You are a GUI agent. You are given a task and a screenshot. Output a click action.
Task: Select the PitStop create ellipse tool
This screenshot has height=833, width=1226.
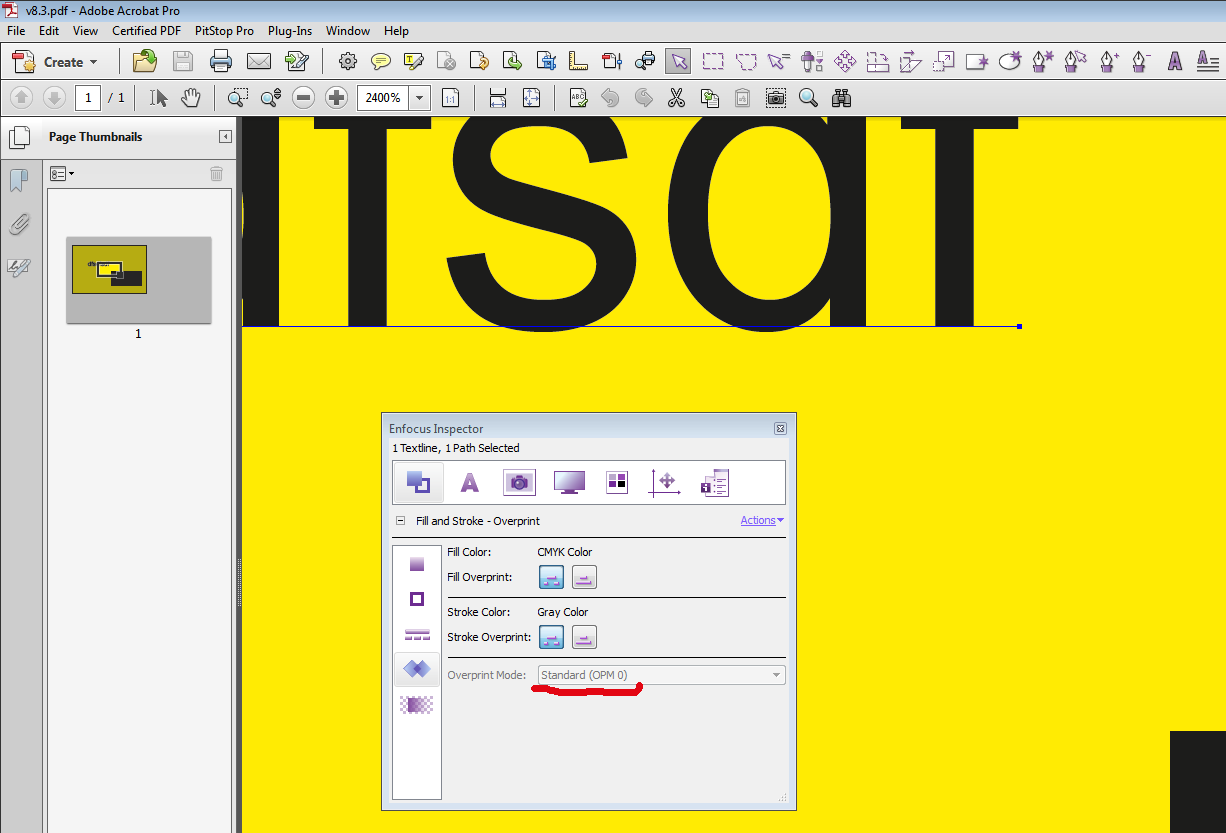click(x=1010, y=62)
